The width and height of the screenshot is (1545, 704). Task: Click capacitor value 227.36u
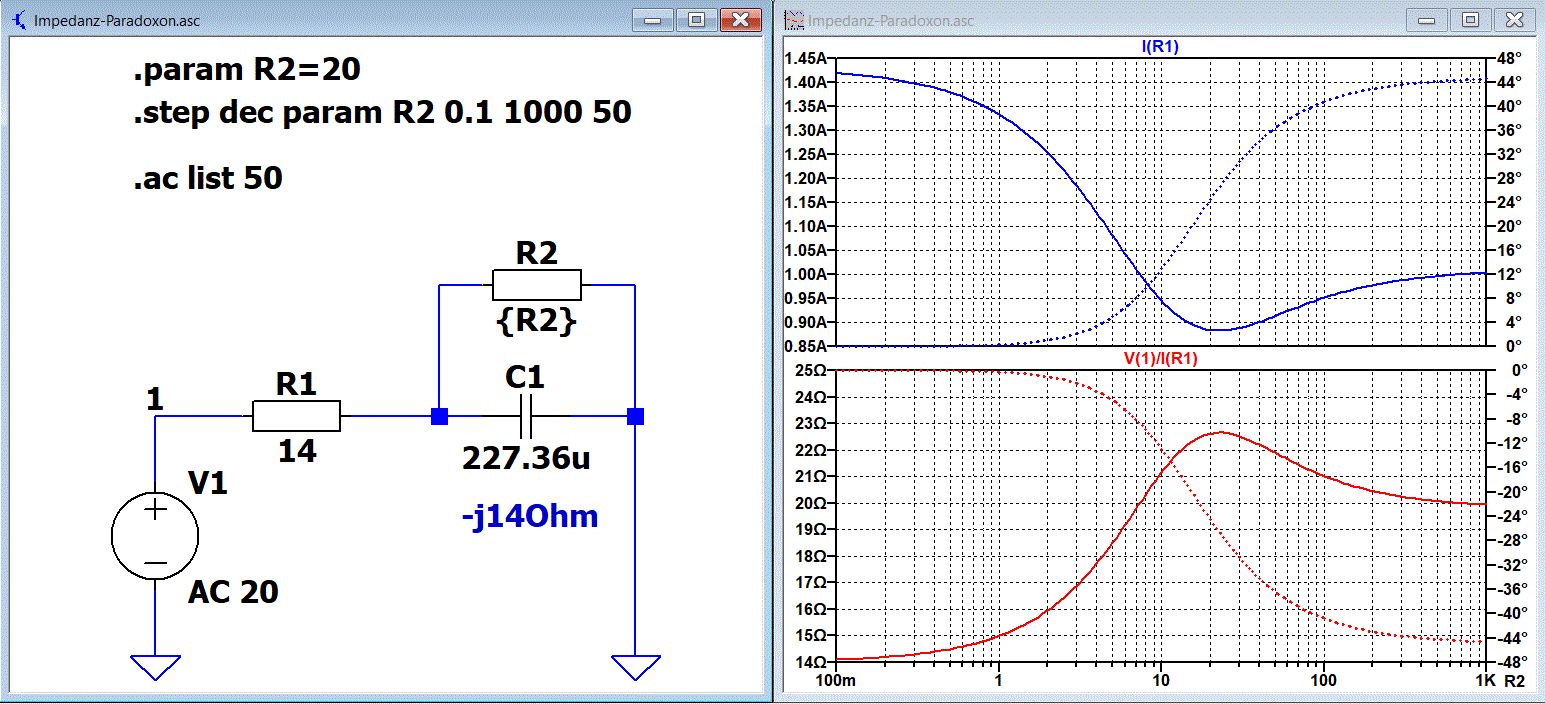coord(526,458)
